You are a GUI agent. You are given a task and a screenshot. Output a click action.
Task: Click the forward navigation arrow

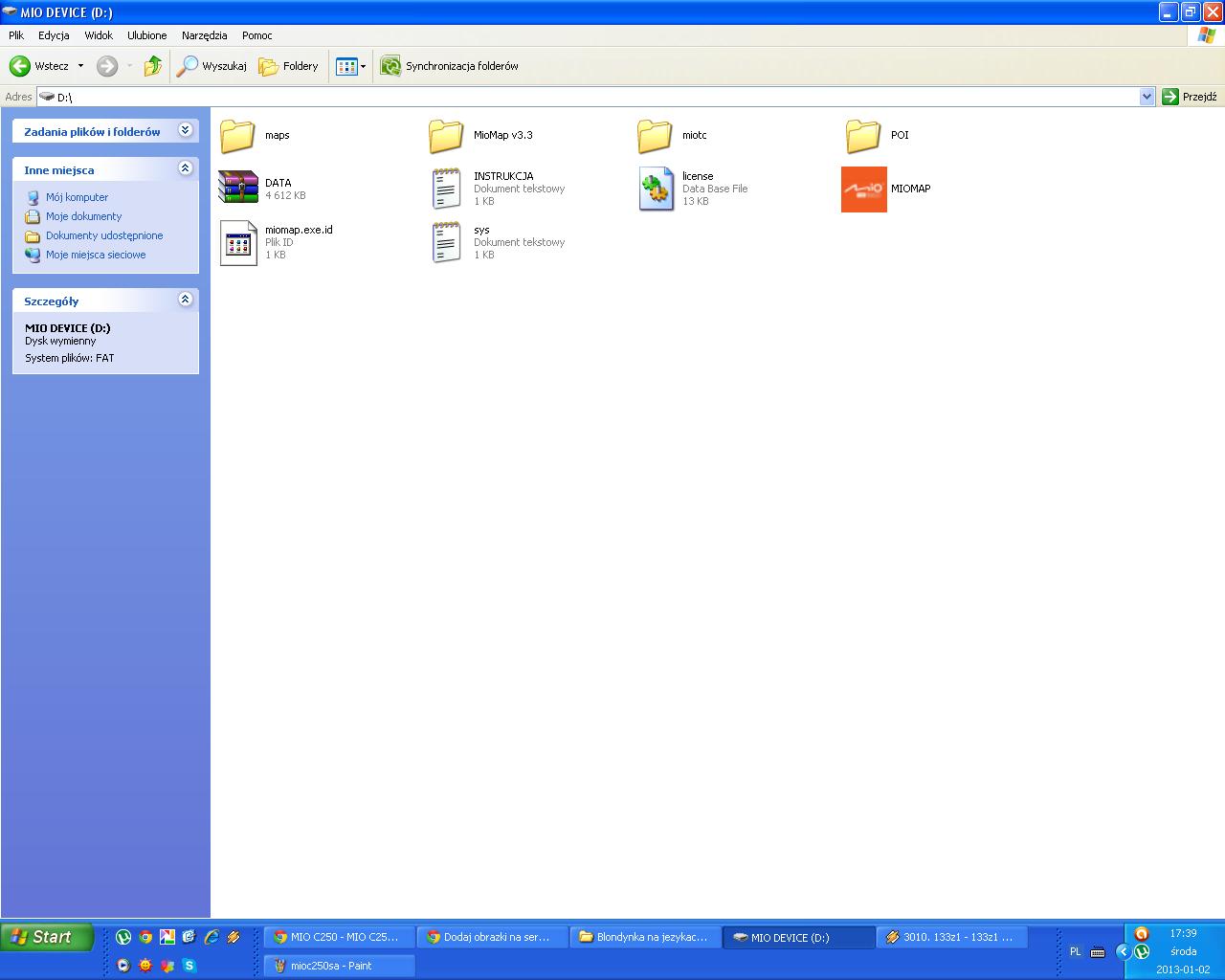(x=107, y=66)
